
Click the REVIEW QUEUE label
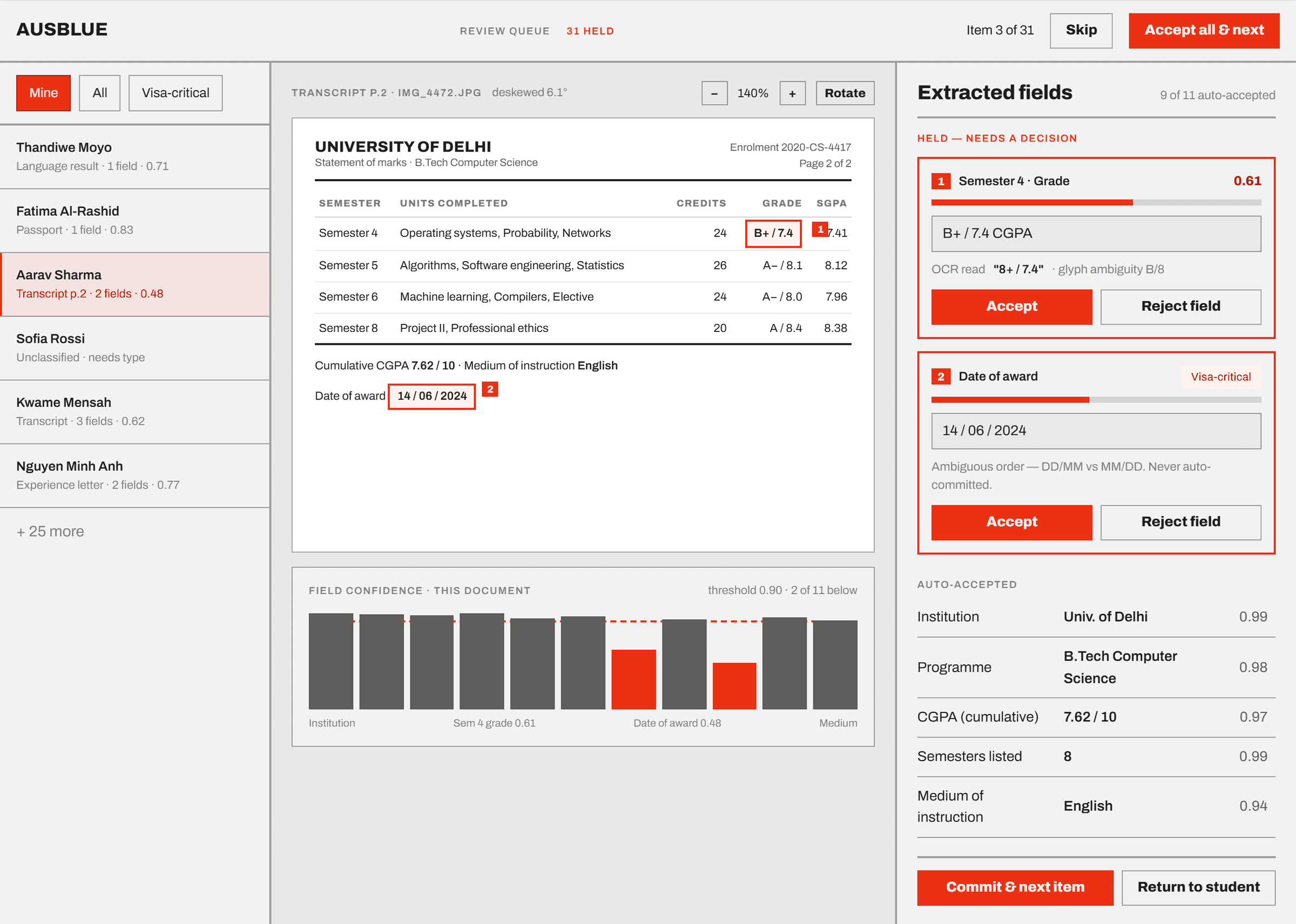pyautogui.click(x=504, y=31)
